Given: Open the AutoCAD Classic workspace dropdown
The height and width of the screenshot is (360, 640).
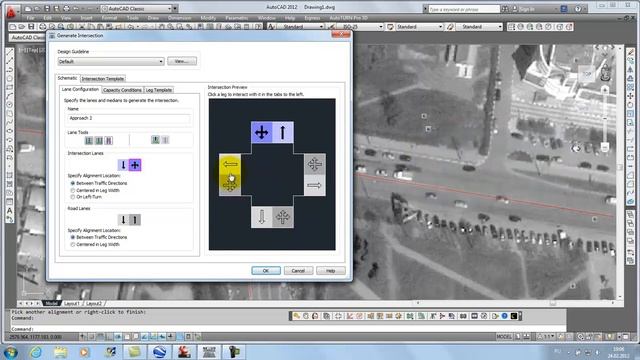Looking at the screenshot, I should 136,9.
